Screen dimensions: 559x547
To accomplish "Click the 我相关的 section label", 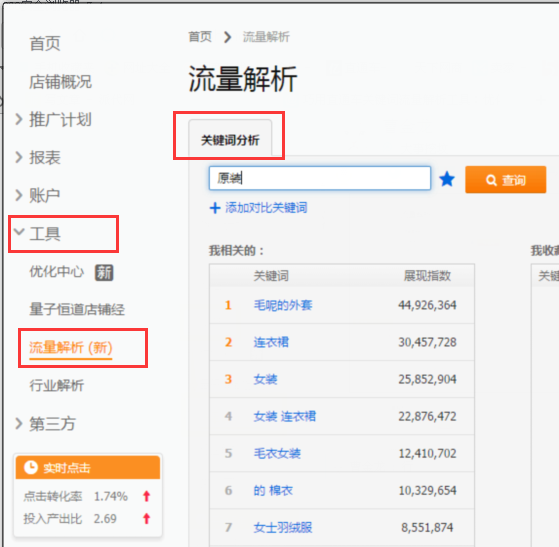I will (236, 251).
